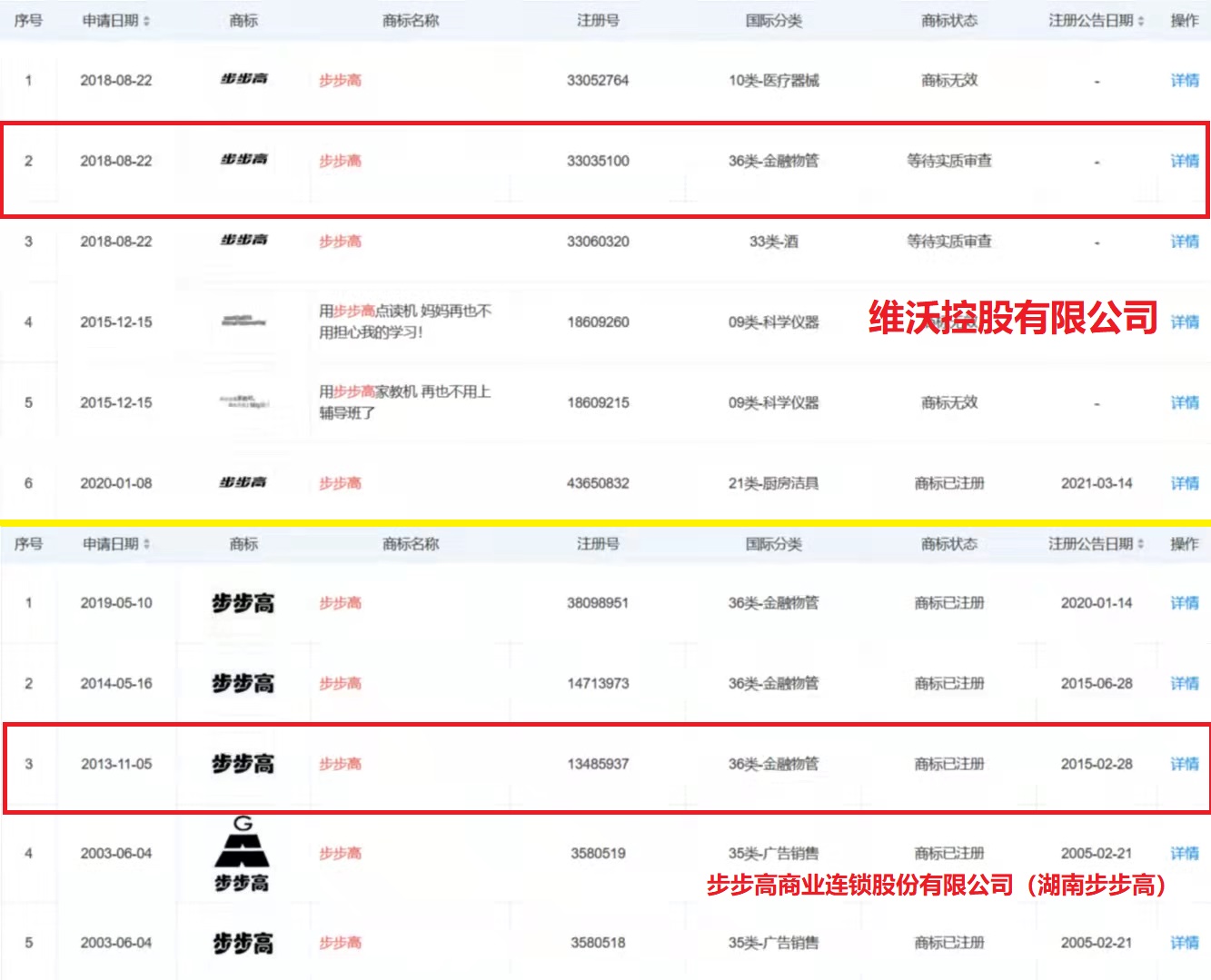Select registration number 33052764
1211x980 pixels.
(598, 80)
